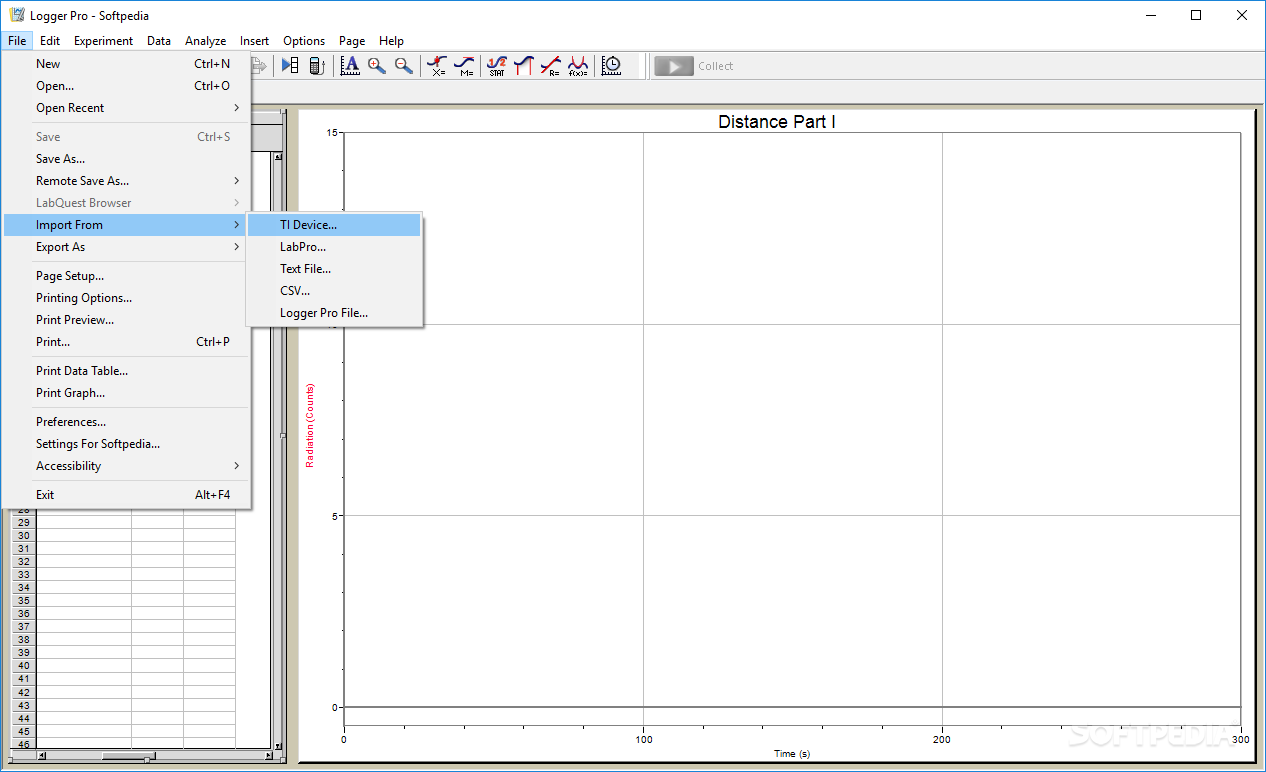This screenshot has height=772, width=1266.
Task: Choose Print Graph... menu item
Action: click(x=126, y=393)
